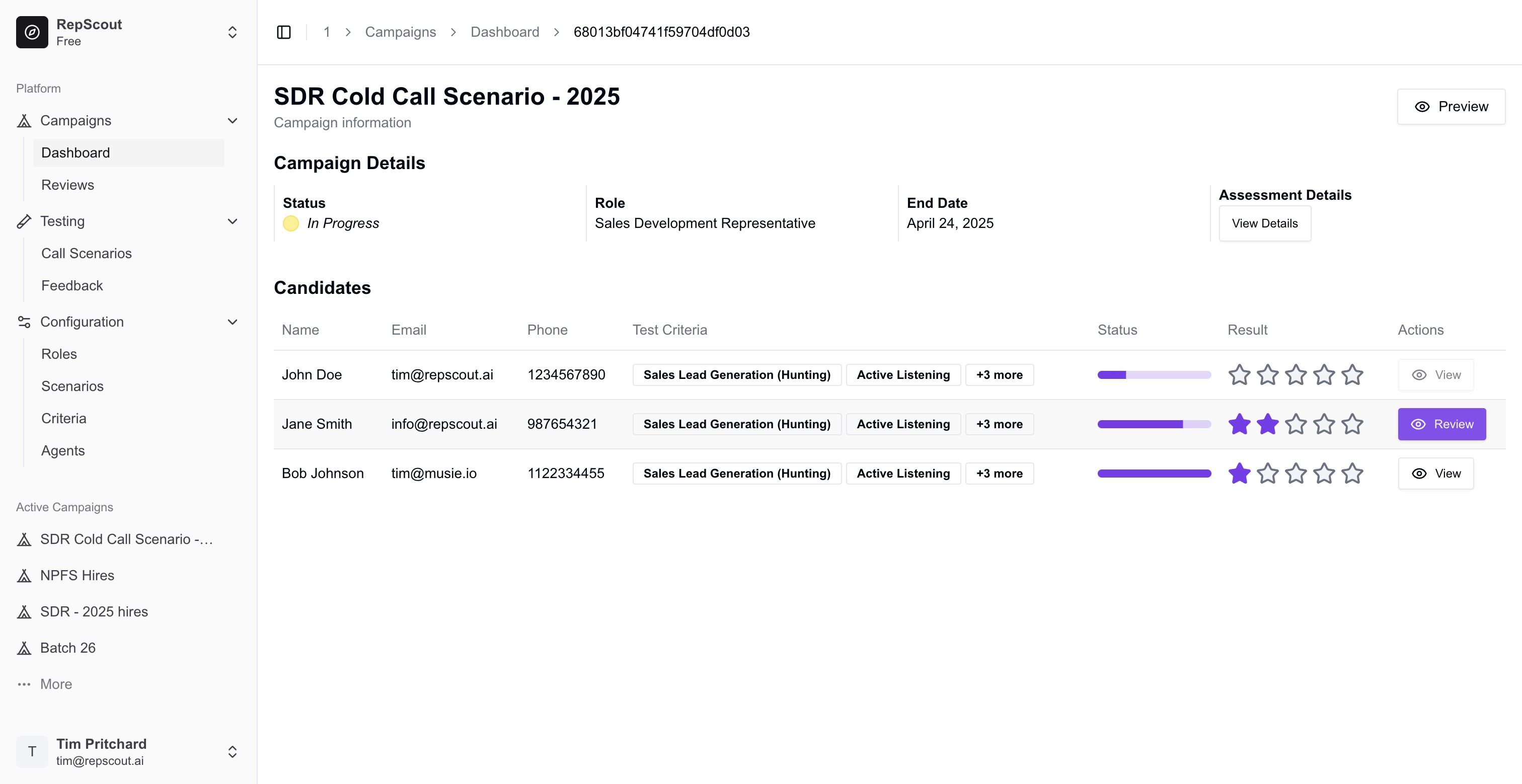1522x784 pixels.
Task: Click Bob Johnson's fifth rating star
Action: (x=1352, y=473)
